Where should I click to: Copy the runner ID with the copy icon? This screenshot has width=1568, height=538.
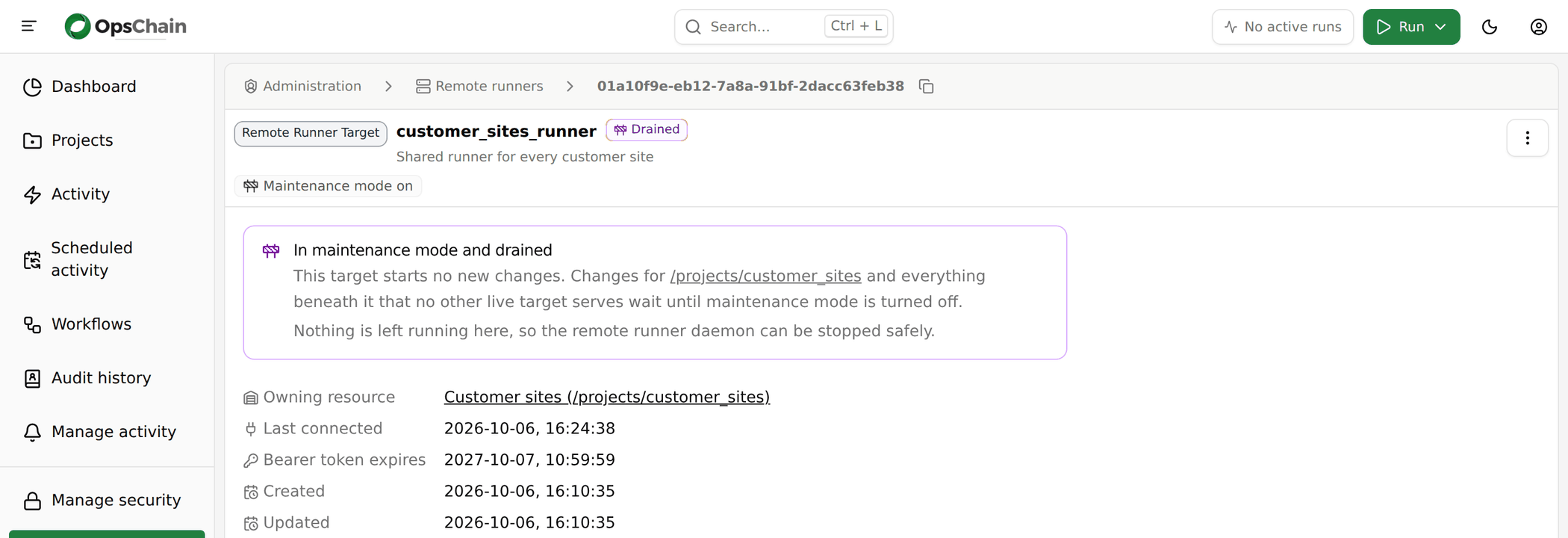(x=926, y=87)
